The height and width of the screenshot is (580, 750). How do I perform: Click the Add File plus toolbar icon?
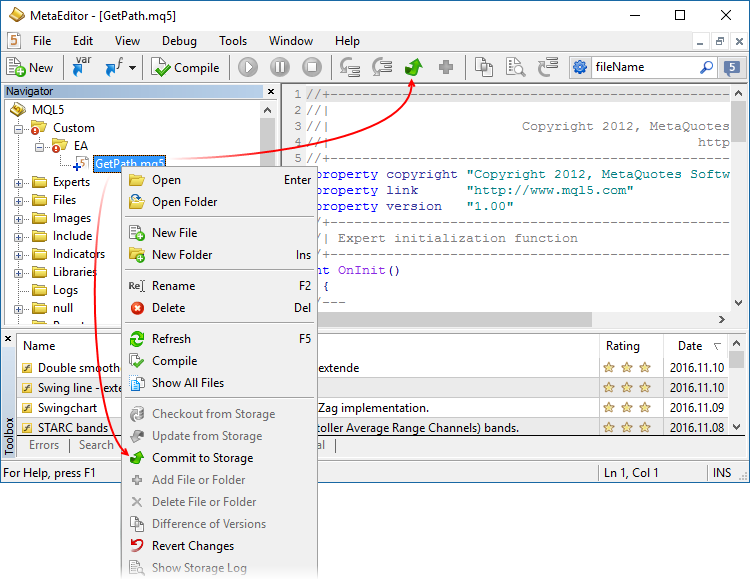tap(445, 68)
